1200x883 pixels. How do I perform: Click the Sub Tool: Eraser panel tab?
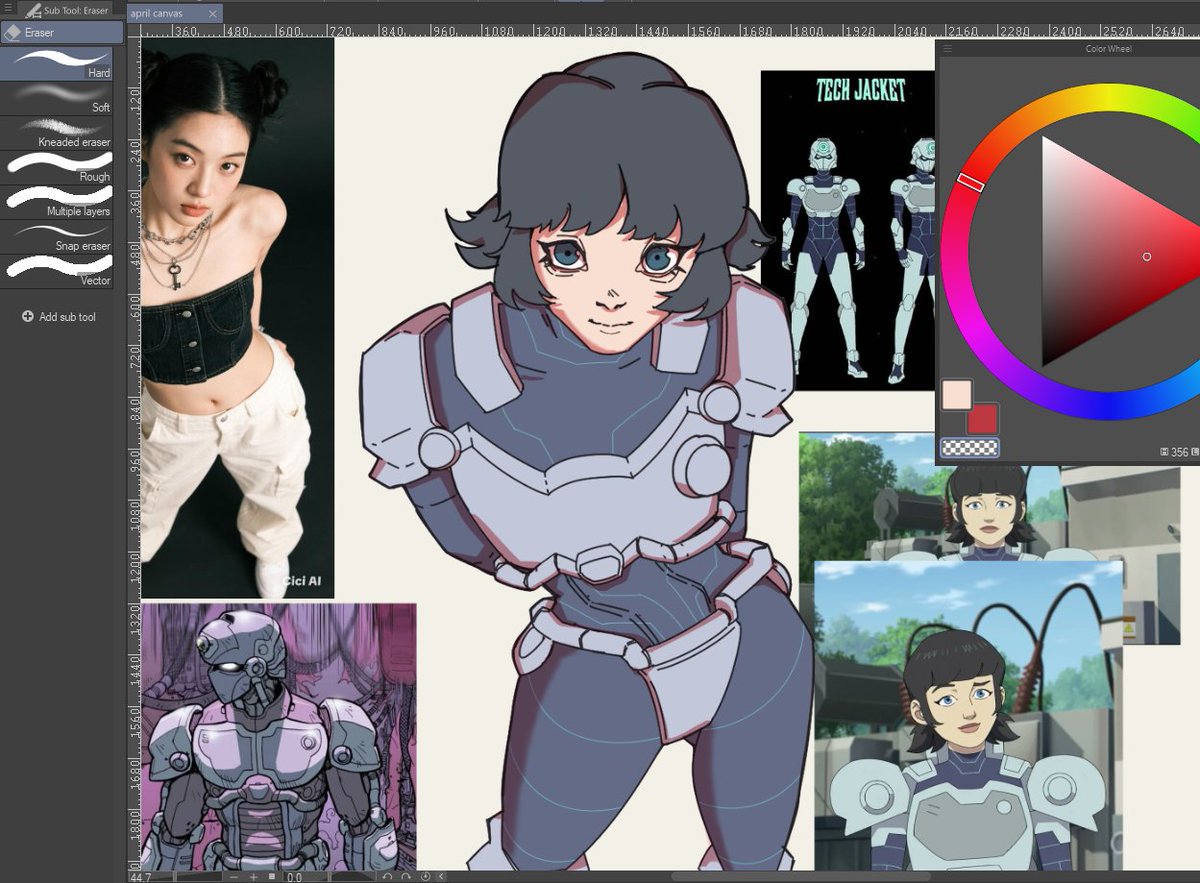pyautogui.click(x=67, y=10)
